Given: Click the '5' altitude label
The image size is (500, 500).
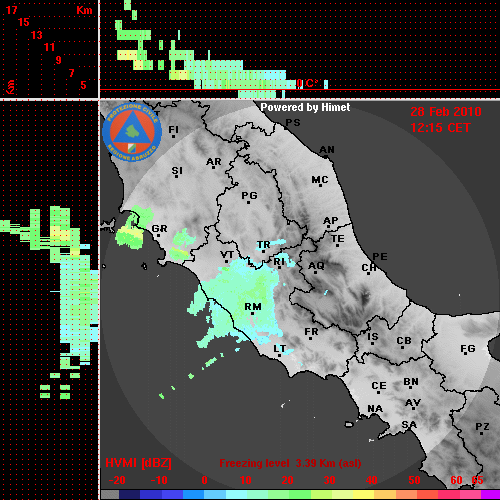Looking at the screenshot, I should [x=83, y=85].
